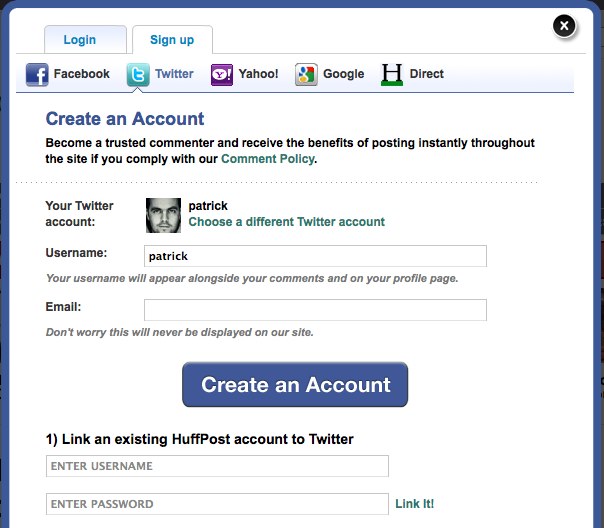Click the Yahoo! text label

coord(258,74)
